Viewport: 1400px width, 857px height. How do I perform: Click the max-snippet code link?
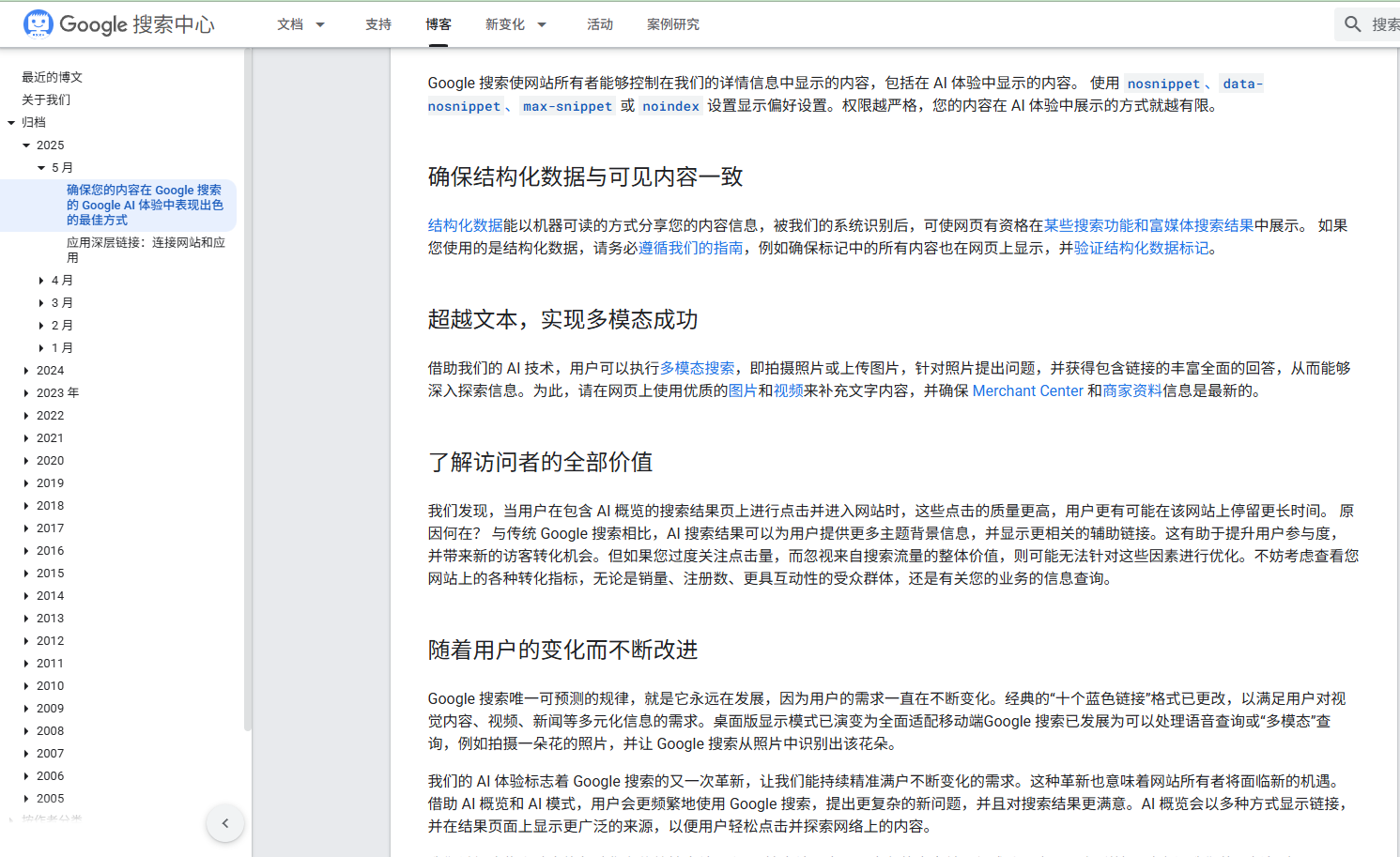coord(567,106)
